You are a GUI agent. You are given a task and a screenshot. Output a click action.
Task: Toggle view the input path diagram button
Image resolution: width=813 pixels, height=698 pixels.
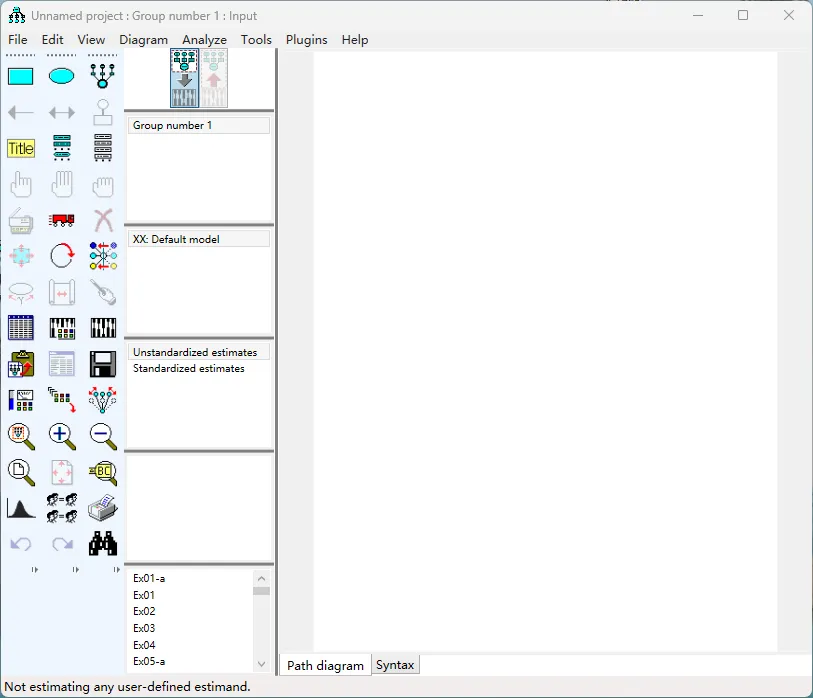pos(184,78)
